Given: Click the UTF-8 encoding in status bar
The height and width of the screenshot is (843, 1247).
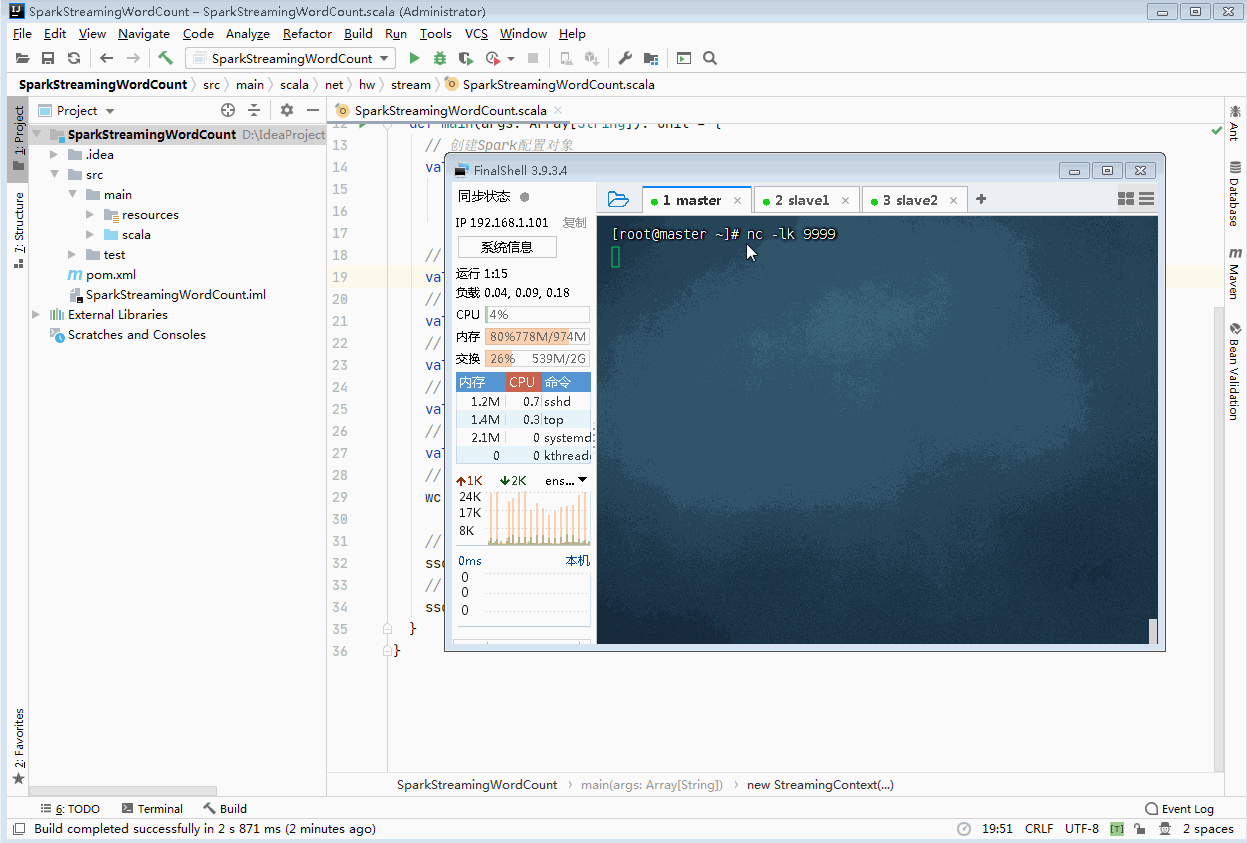Looking at the screenshot, I should click(x=1082, y=829).
